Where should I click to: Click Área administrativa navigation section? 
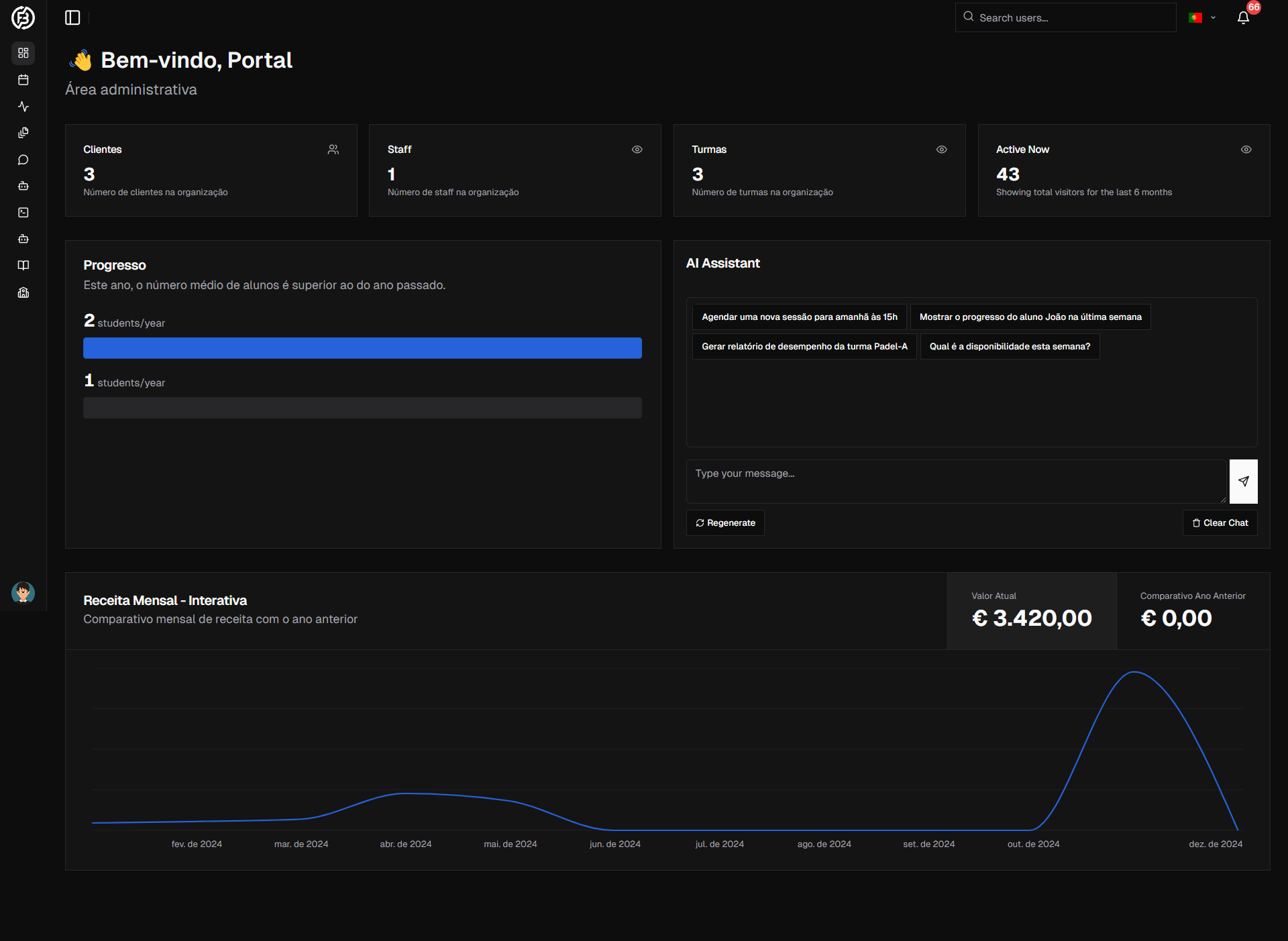[131, 88]
